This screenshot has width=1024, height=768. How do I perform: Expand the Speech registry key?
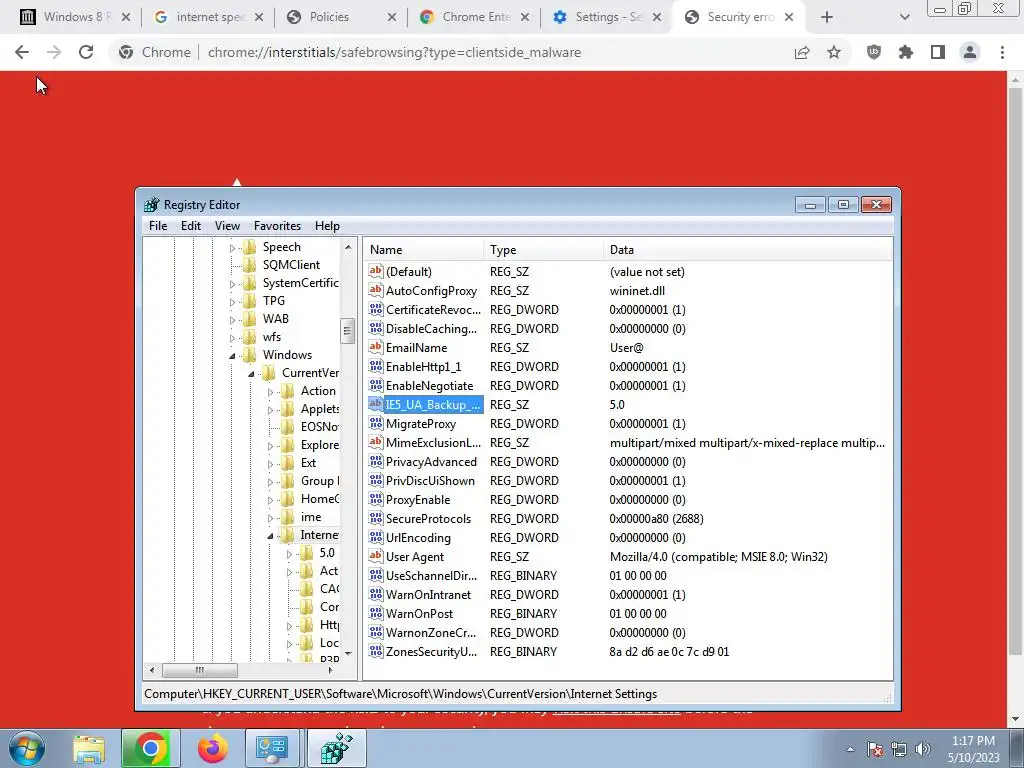(x=232, y=248)
